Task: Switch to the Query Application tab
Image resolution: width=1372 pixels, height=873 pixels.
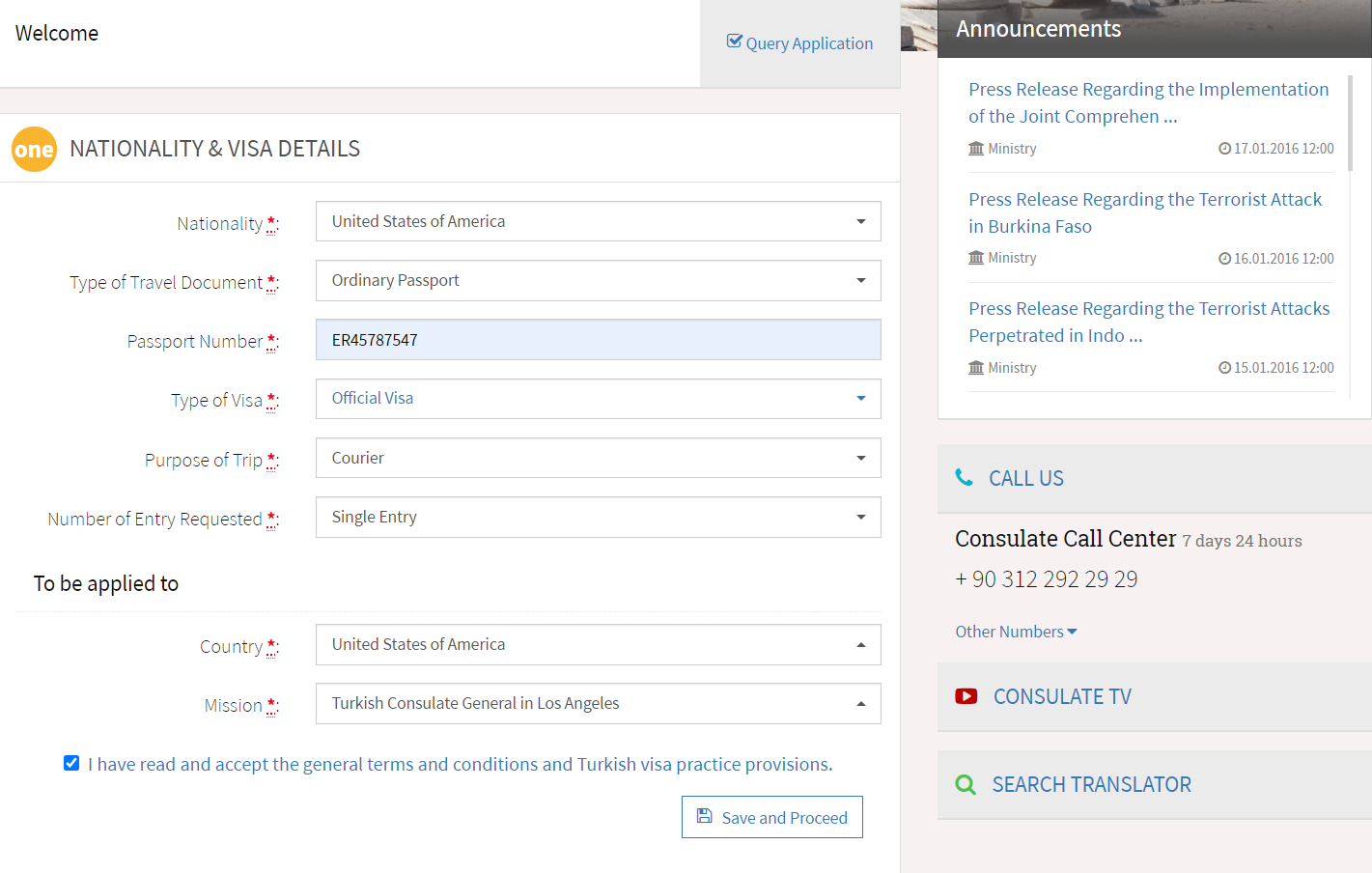Action: (799, 43)
